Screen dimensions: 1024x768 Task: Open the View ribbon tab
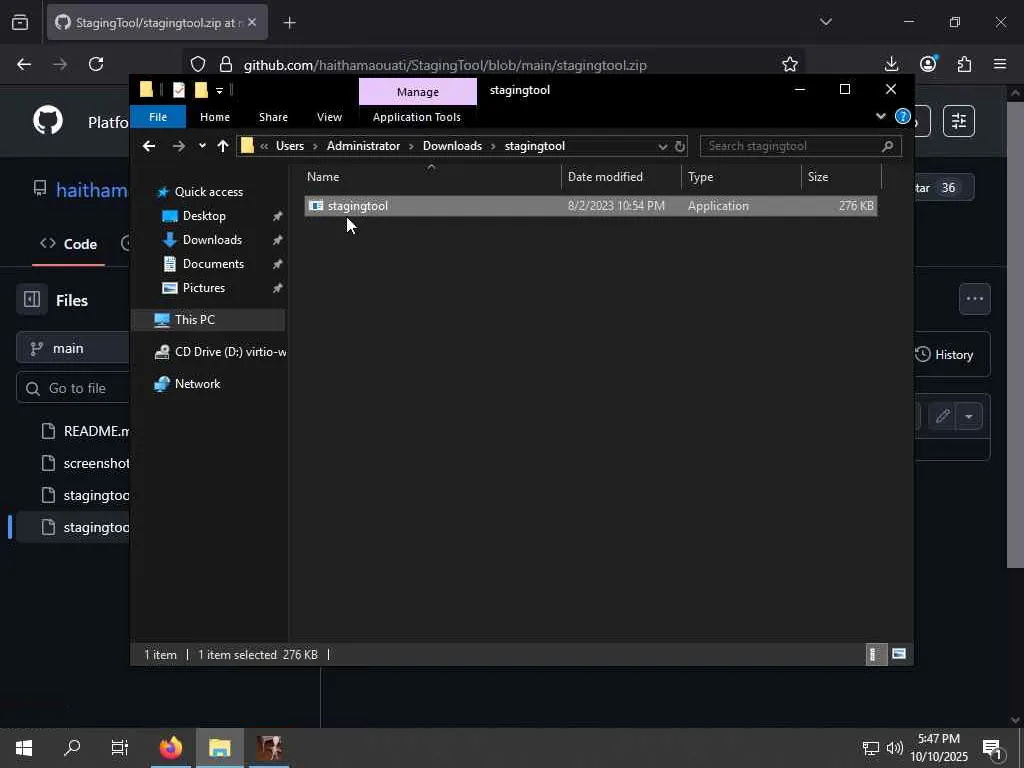coord(329,117)
